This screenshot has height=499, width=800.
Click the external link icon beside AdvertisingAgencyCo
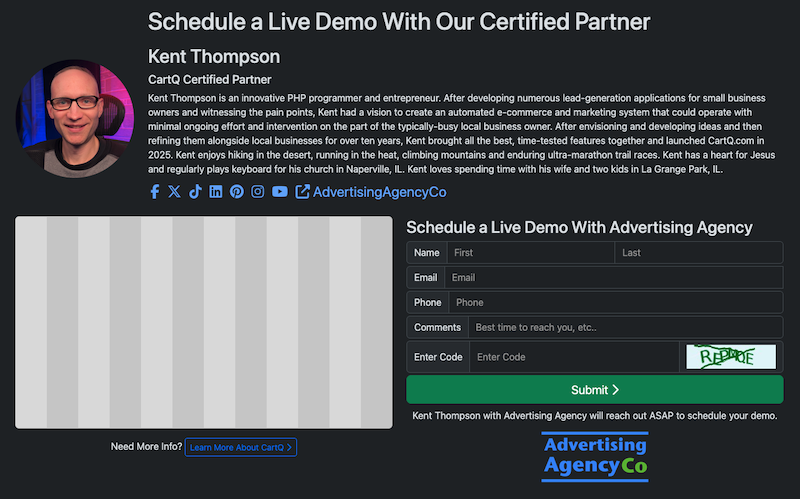tap(302, 192)
